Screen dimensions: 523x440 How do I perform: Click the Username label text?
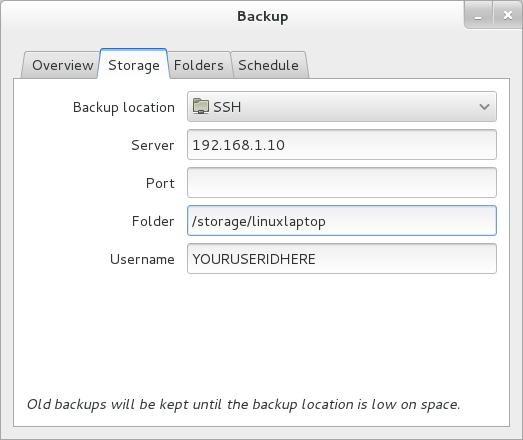(142, 260)
